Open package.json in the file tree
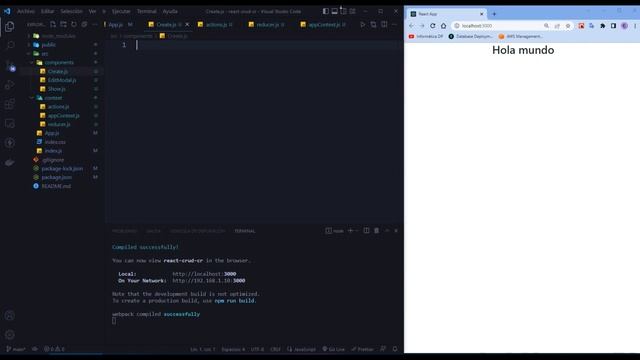The height and width of the screenshot is (360, 640). (56, 177)
